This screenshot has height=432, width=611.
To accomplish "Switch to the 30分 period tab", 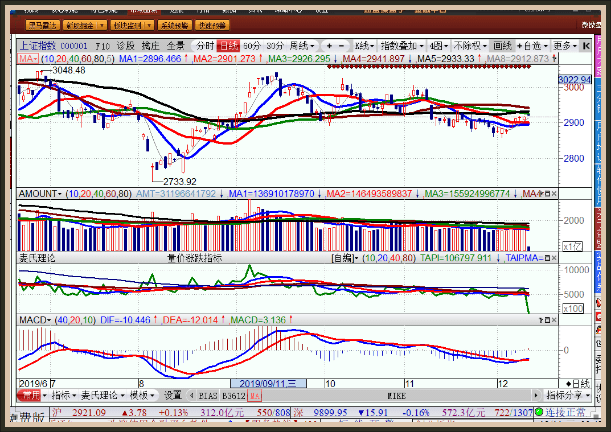I will click(x=275, y=46).
